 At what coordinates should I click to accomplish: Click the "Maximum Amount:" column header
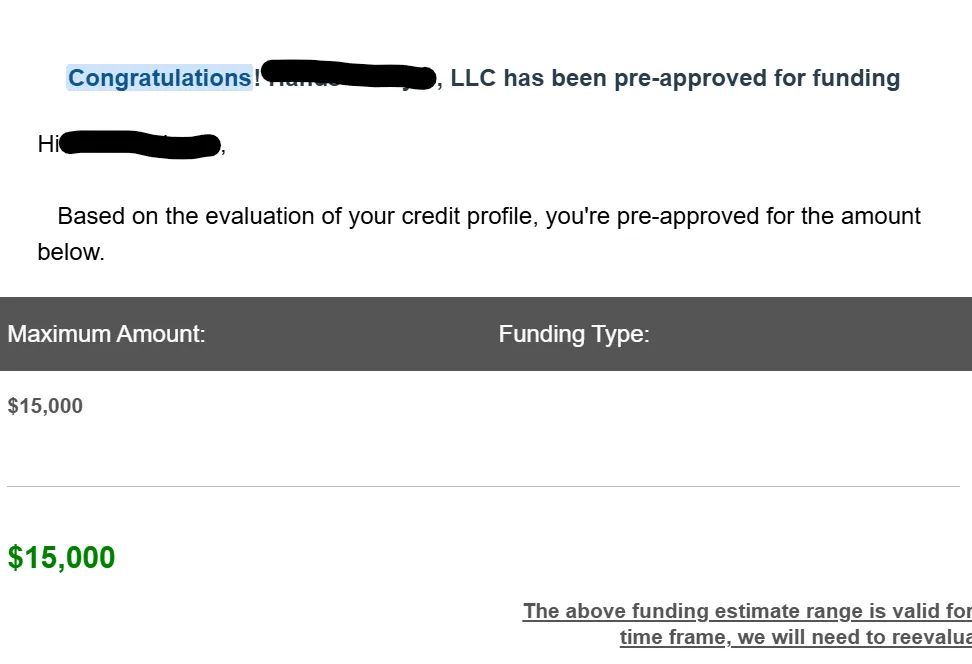click(106, 334)
